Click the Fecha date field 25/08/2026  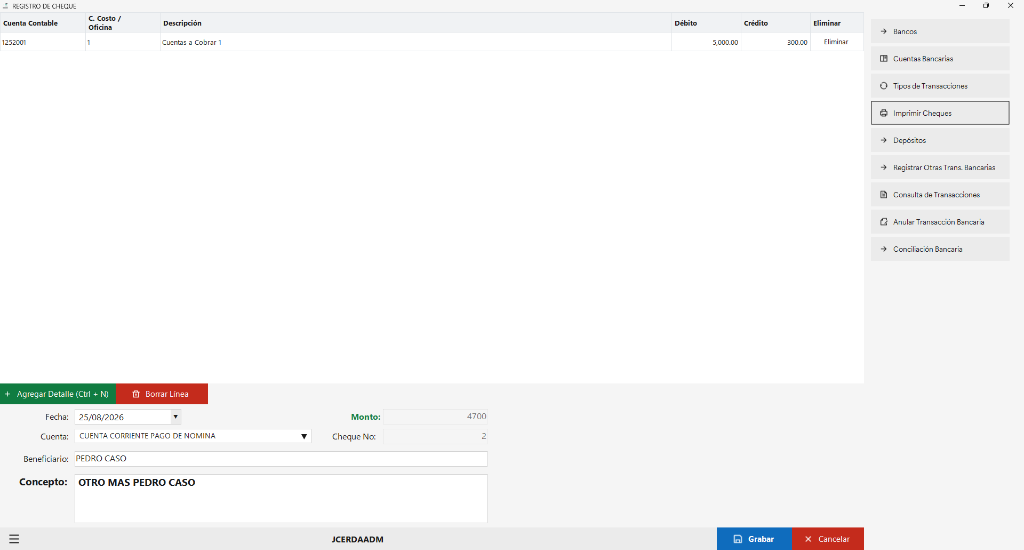(x=123, y=417)
